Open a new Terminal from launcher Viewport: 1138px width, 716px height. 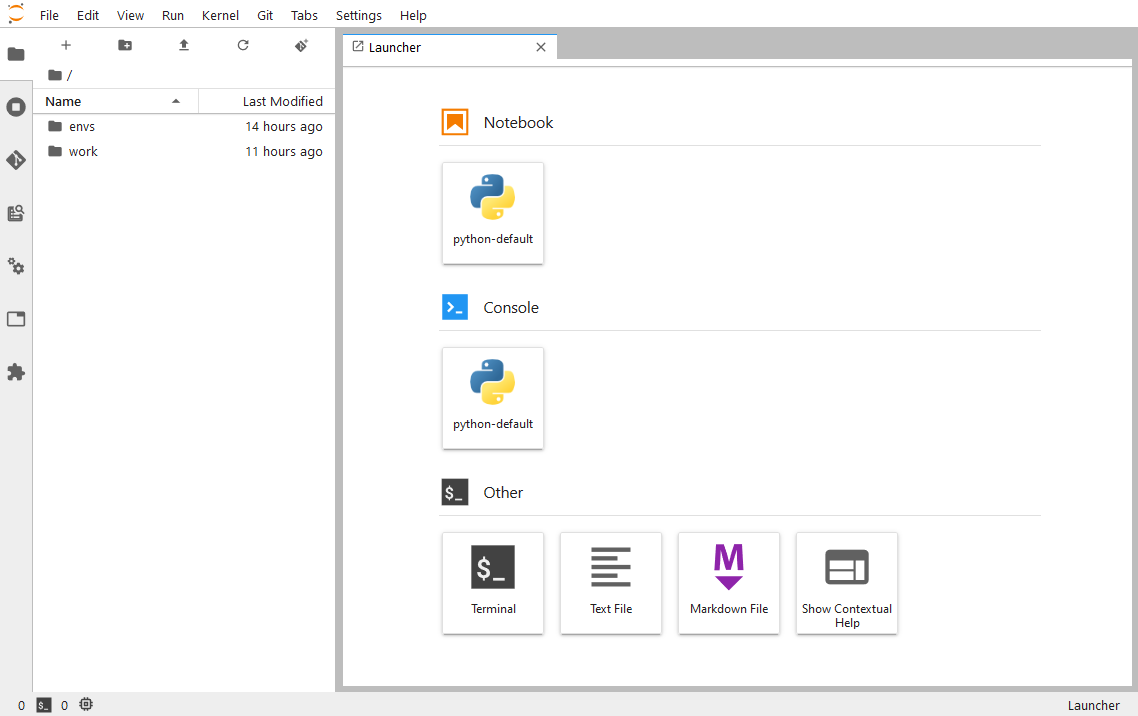(x=493, y=583)
